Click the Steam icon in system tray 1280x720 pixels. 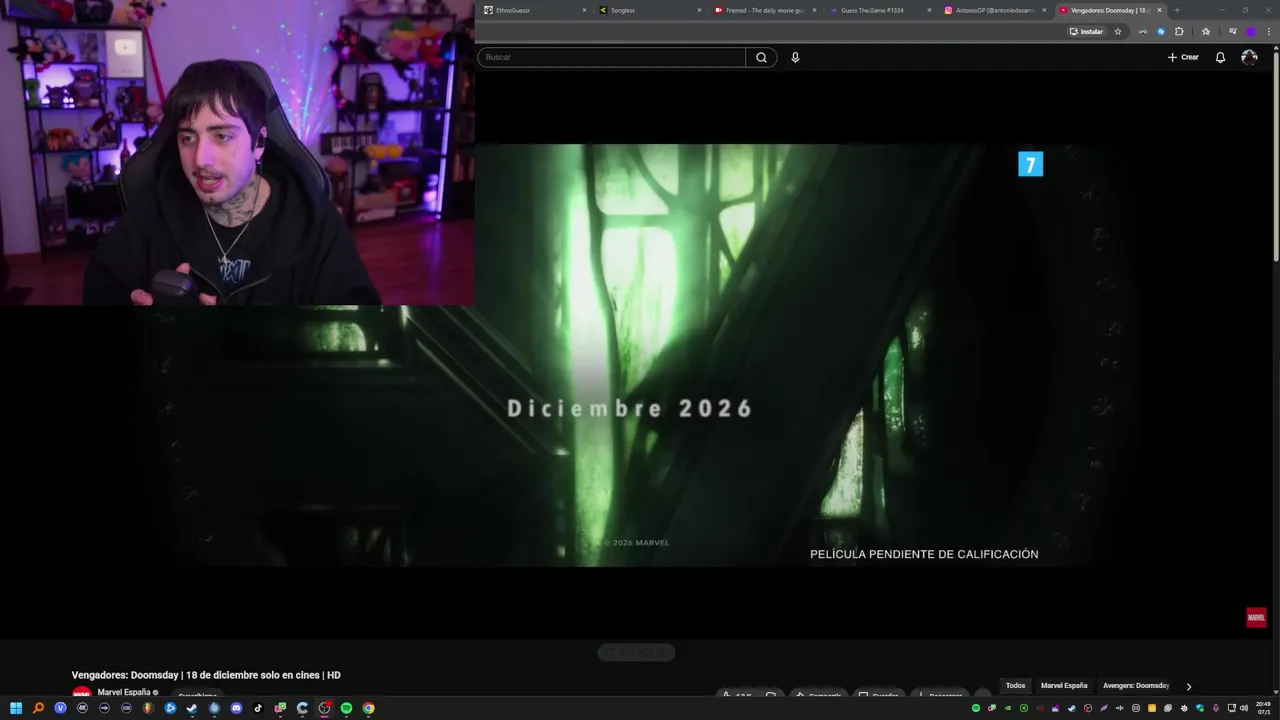[x=1071, y=708]
